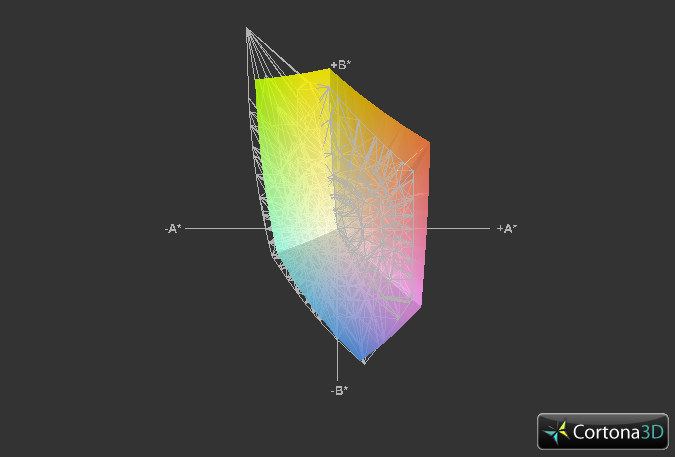Click the +A* axis label
Viewport: 675px width, 457px height.
(x=507, y=228)
